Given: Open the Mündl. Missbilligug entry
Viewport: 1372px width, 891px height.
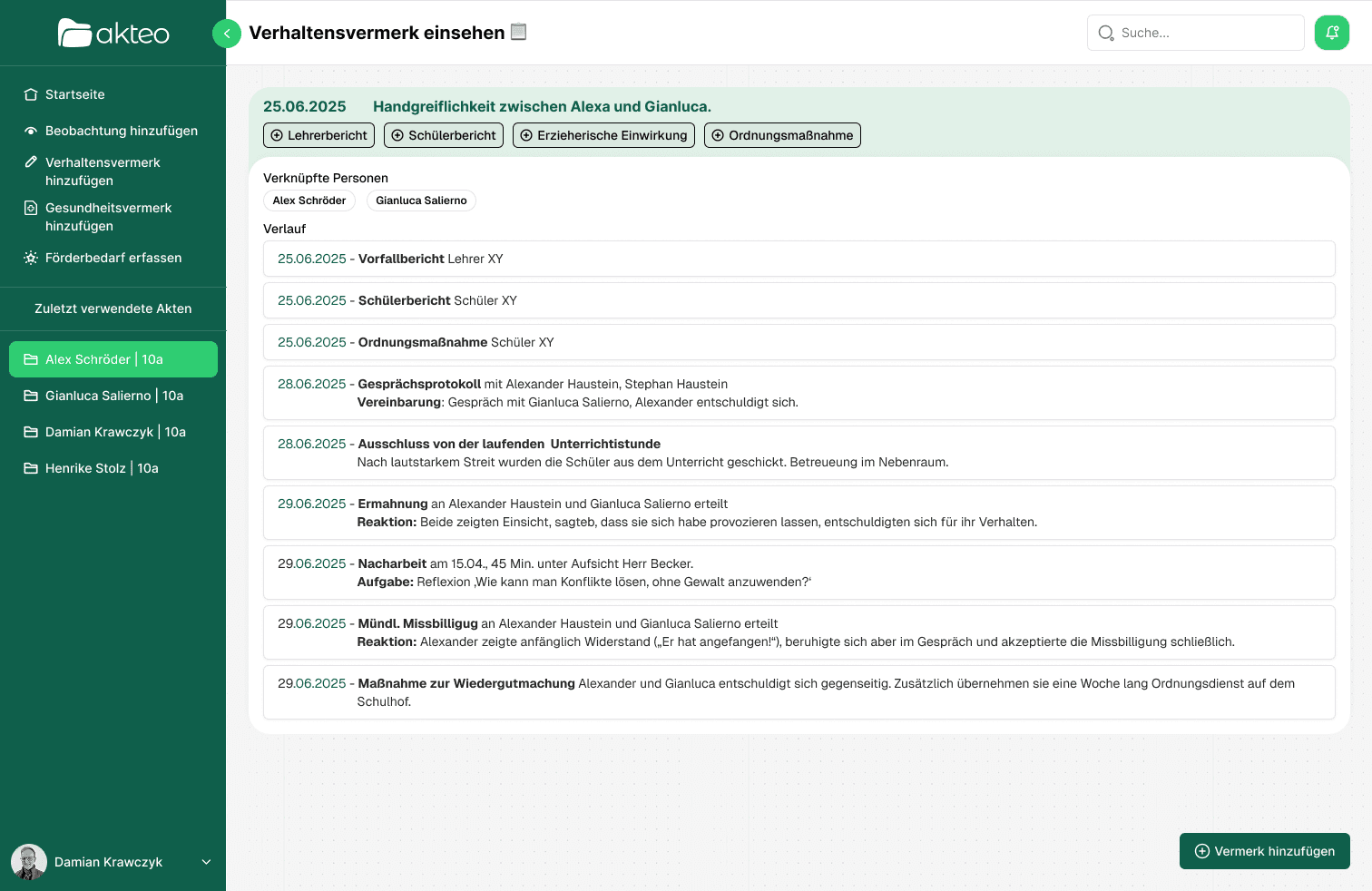Looking at the screenshot, I should coord(799,632).
